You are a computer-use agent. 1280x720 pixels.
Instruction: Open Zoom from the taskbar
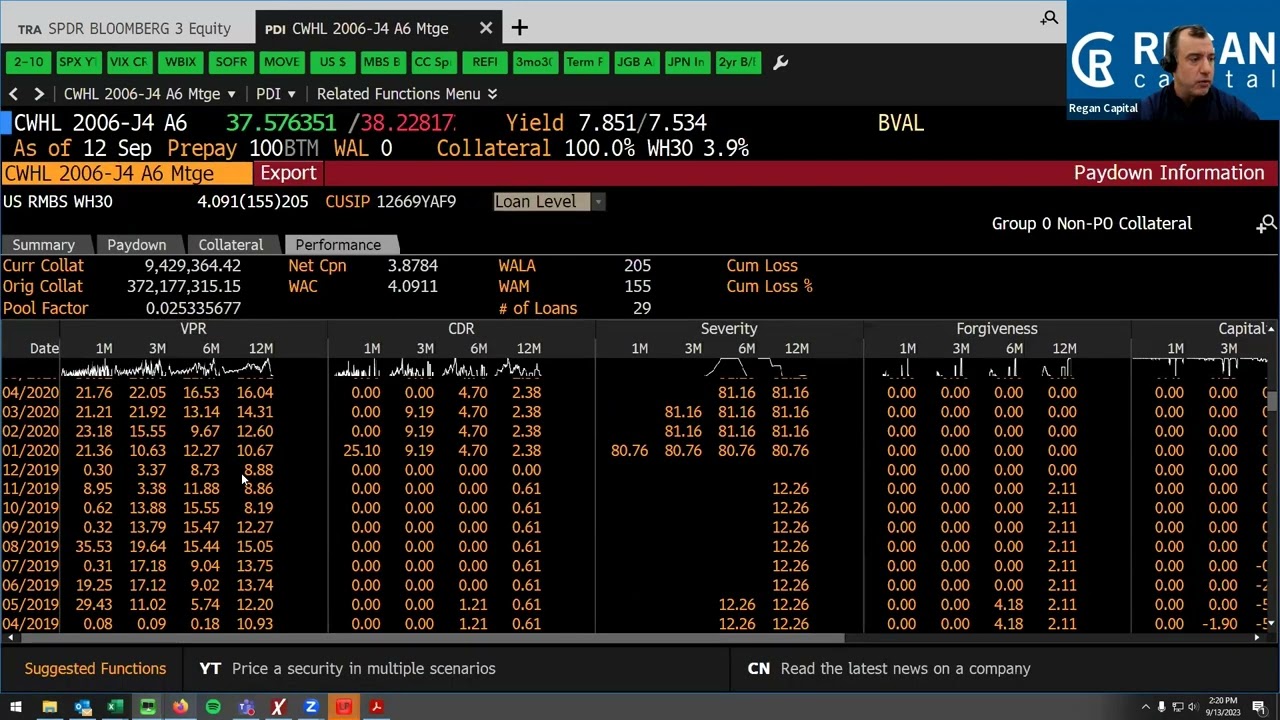(311, 708)
